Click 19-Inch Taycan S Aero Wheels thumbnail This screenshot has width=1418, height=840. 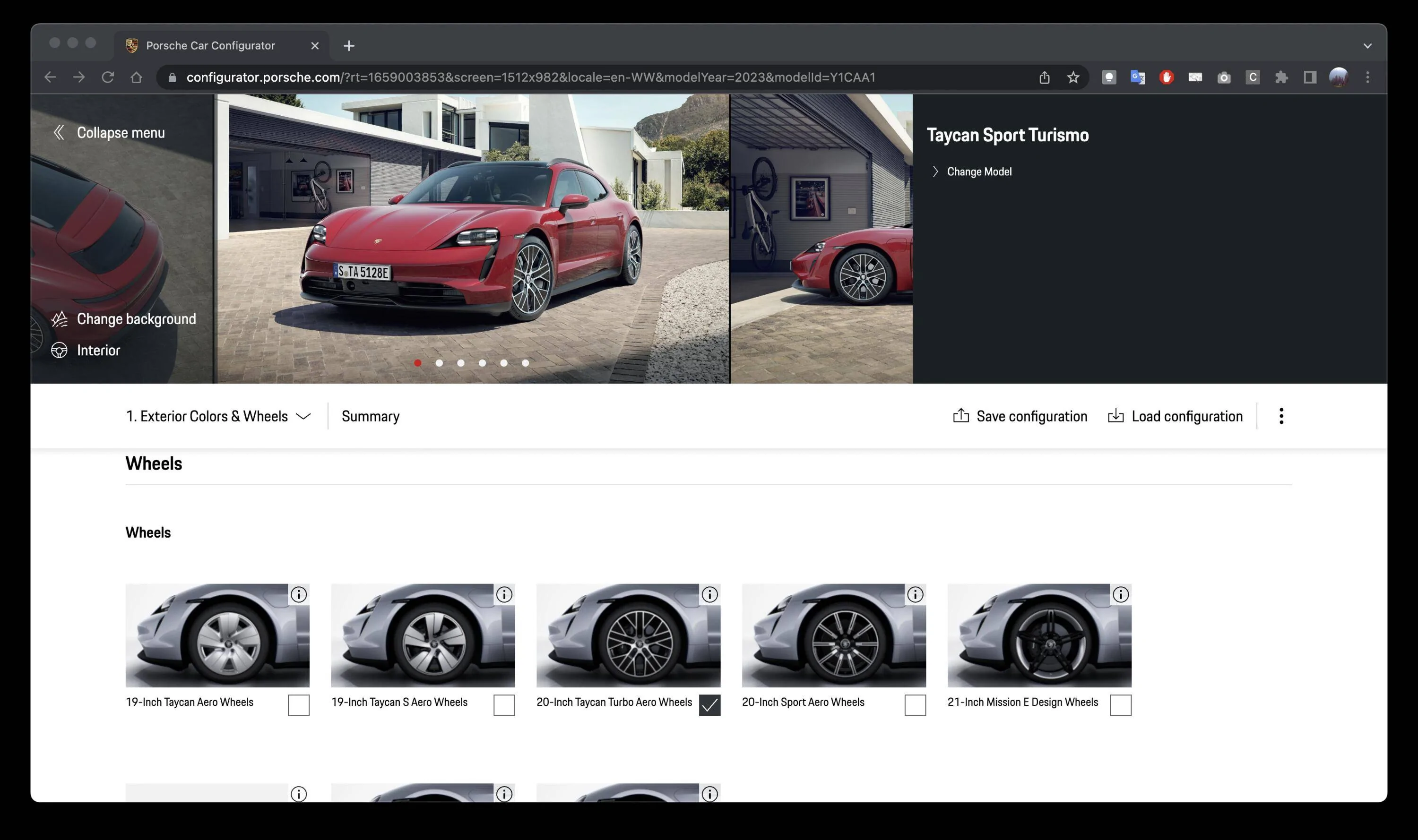(423, 635)
